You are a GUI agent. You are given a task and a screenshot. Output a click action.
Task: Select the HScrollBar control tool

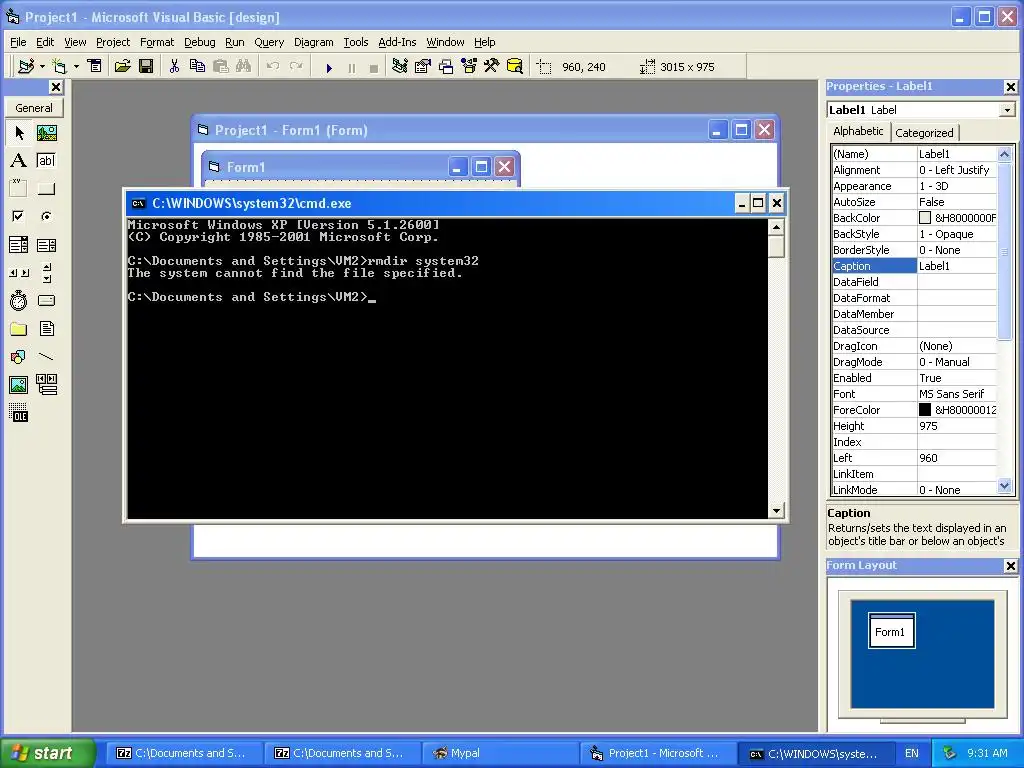point(19,273)
